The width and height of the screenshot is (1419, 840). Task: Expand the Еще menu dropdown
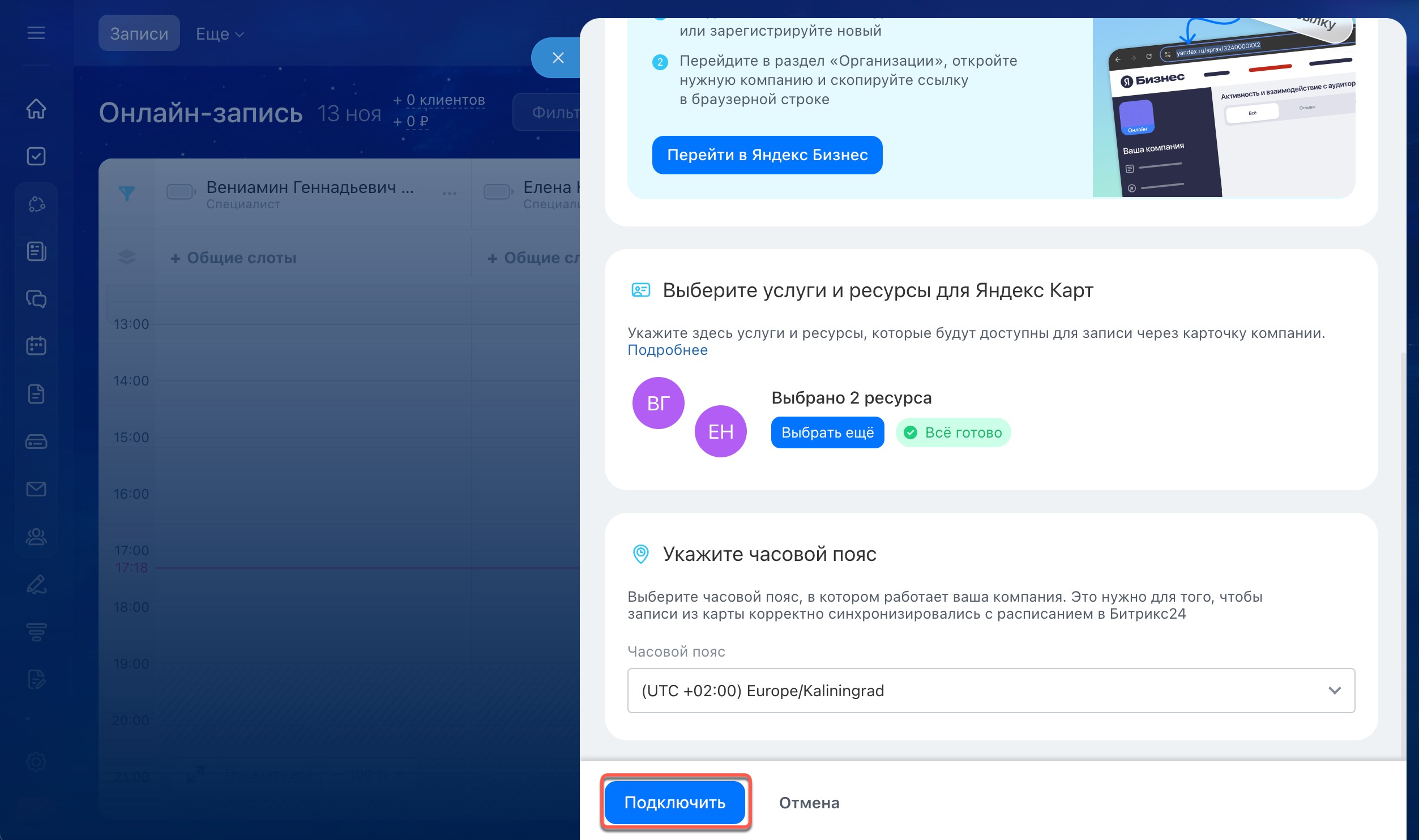coord(220,34)
